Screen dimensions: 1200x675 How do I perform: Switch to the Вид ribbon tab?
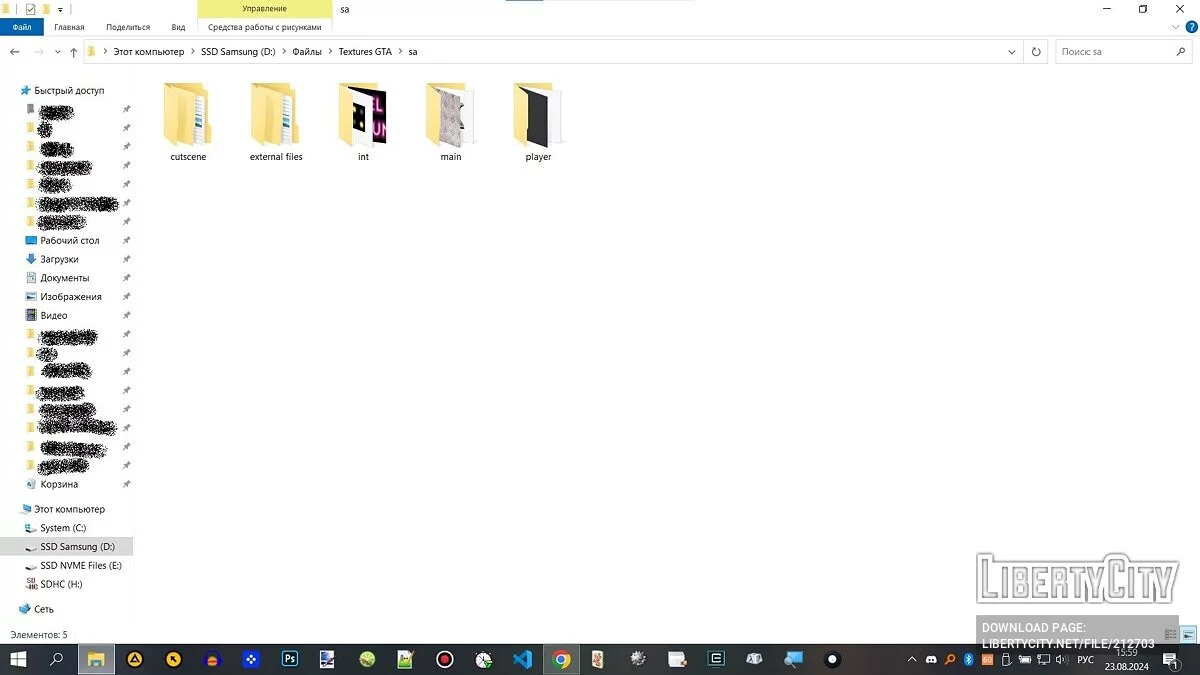tap(178, 28)
